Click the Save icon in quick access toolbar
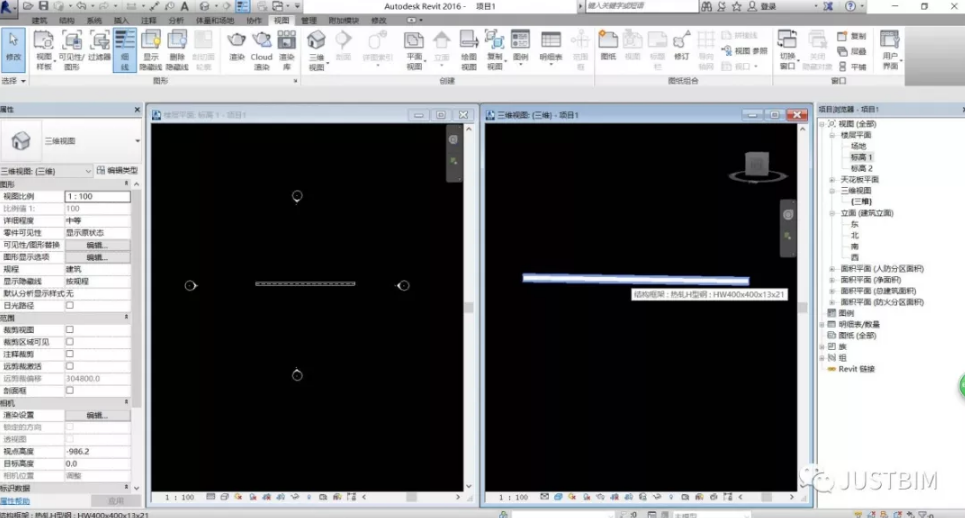 (43, 6)
